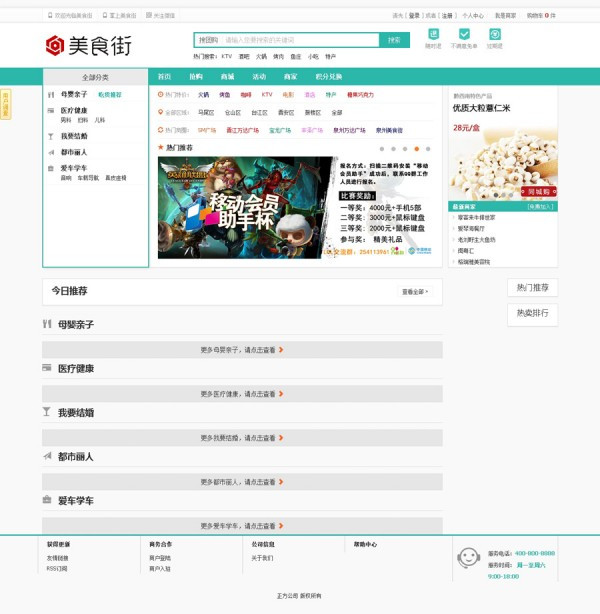Click the phone icon in the top-left bar
600x614 pixels.
(50, 15)
